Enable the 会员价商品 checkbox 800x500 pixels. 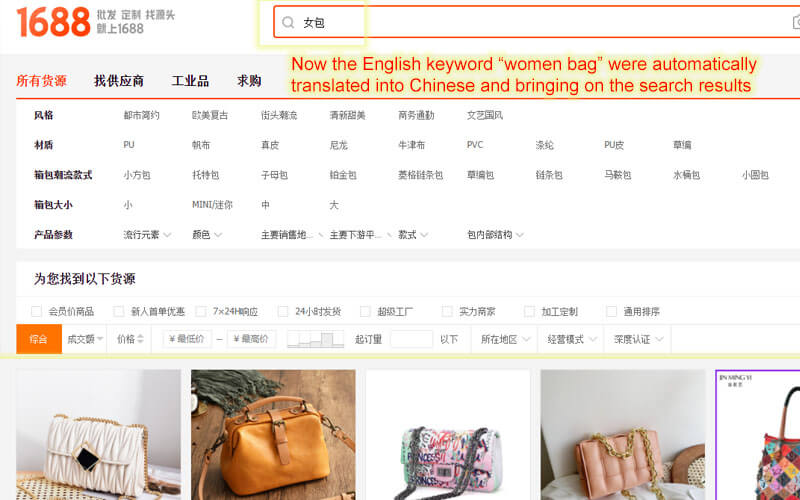pyautogui.click(x=36, y=311)
